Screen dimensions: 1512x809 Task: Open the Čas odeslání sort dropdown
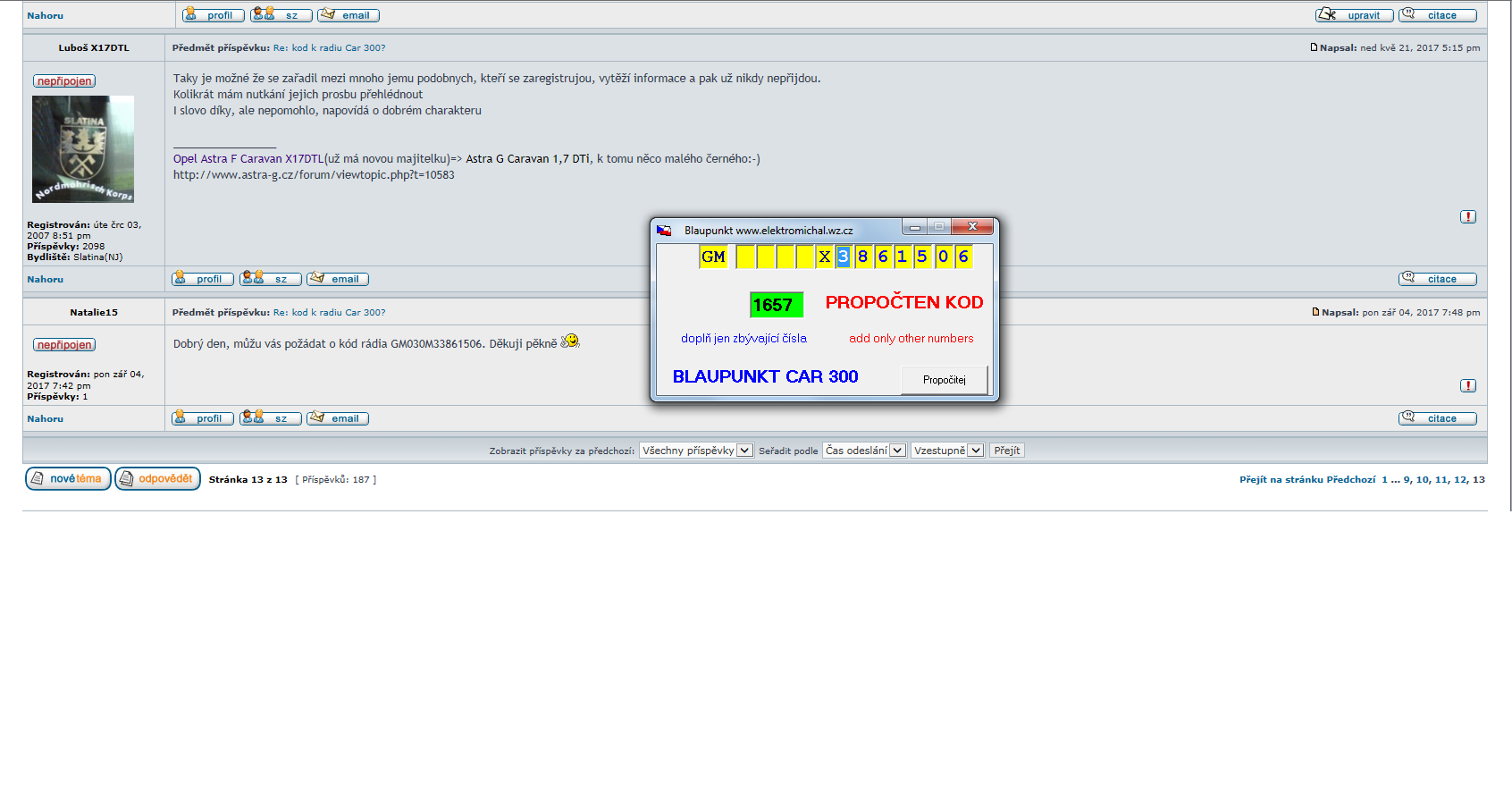pyautogui.click(x=864, y=451)
